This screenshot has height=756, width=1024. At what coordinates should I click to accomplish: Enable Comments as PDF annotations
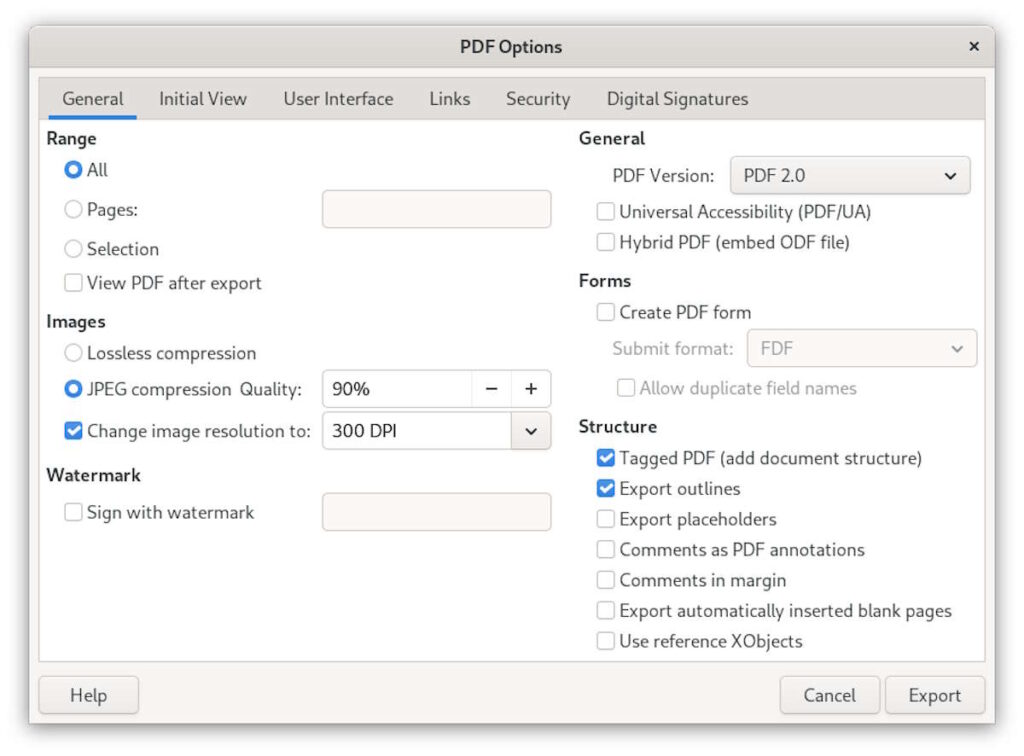point(605,549)
